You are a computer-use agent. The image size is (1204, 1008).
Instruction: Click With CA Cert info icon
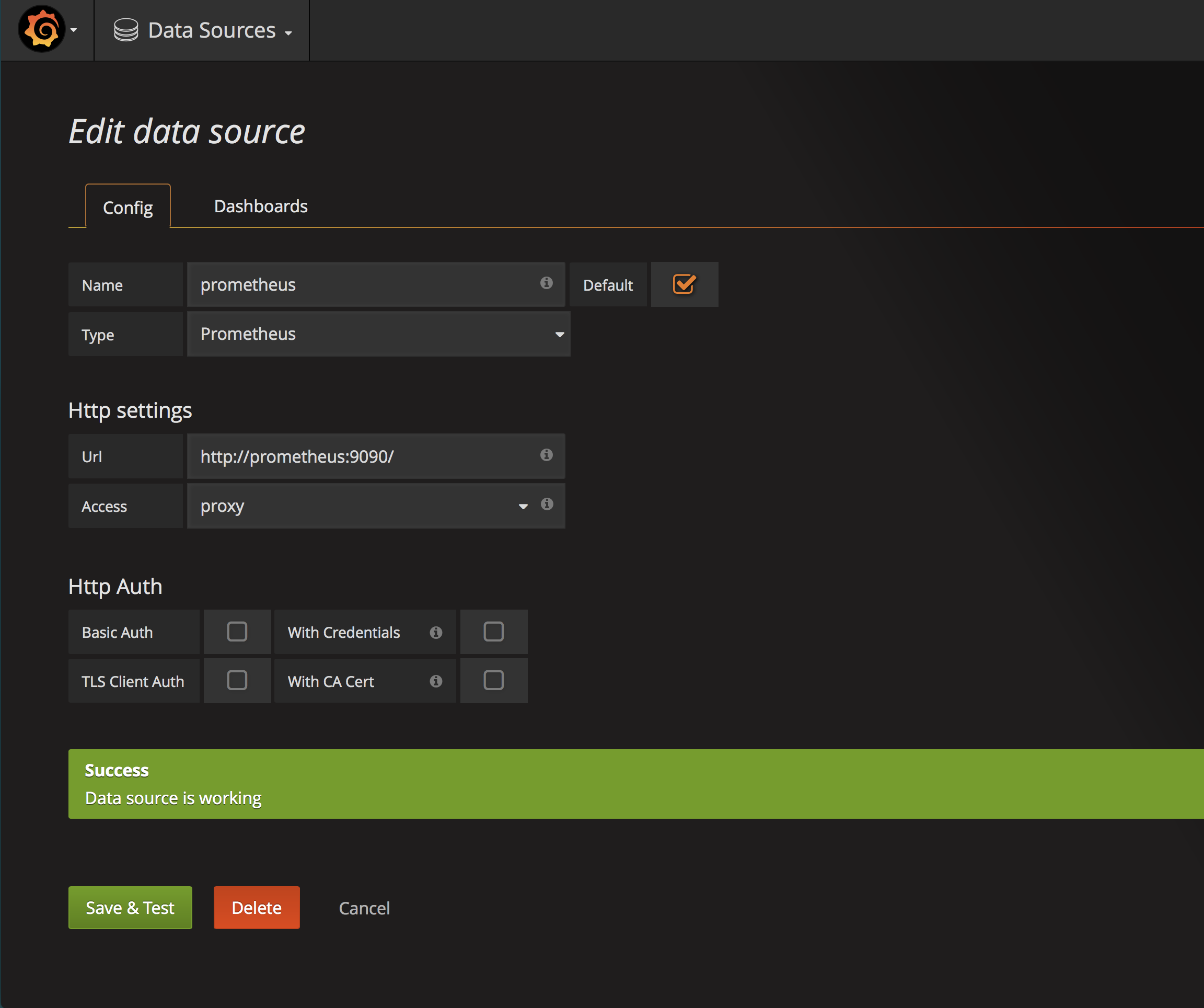436,681
